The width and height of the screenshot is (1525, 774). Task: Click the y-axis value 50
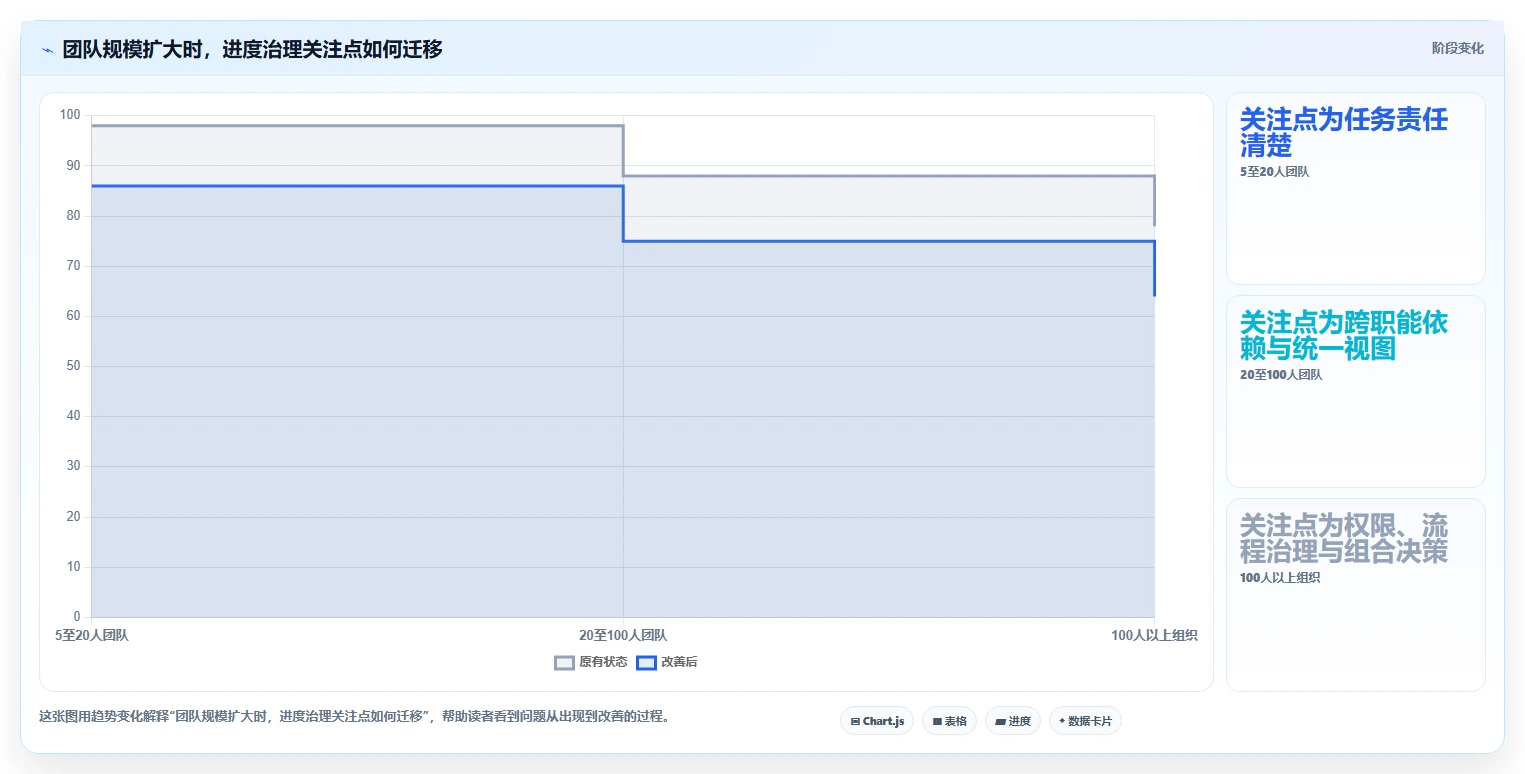pyautogui.click(x=73, y=366)
